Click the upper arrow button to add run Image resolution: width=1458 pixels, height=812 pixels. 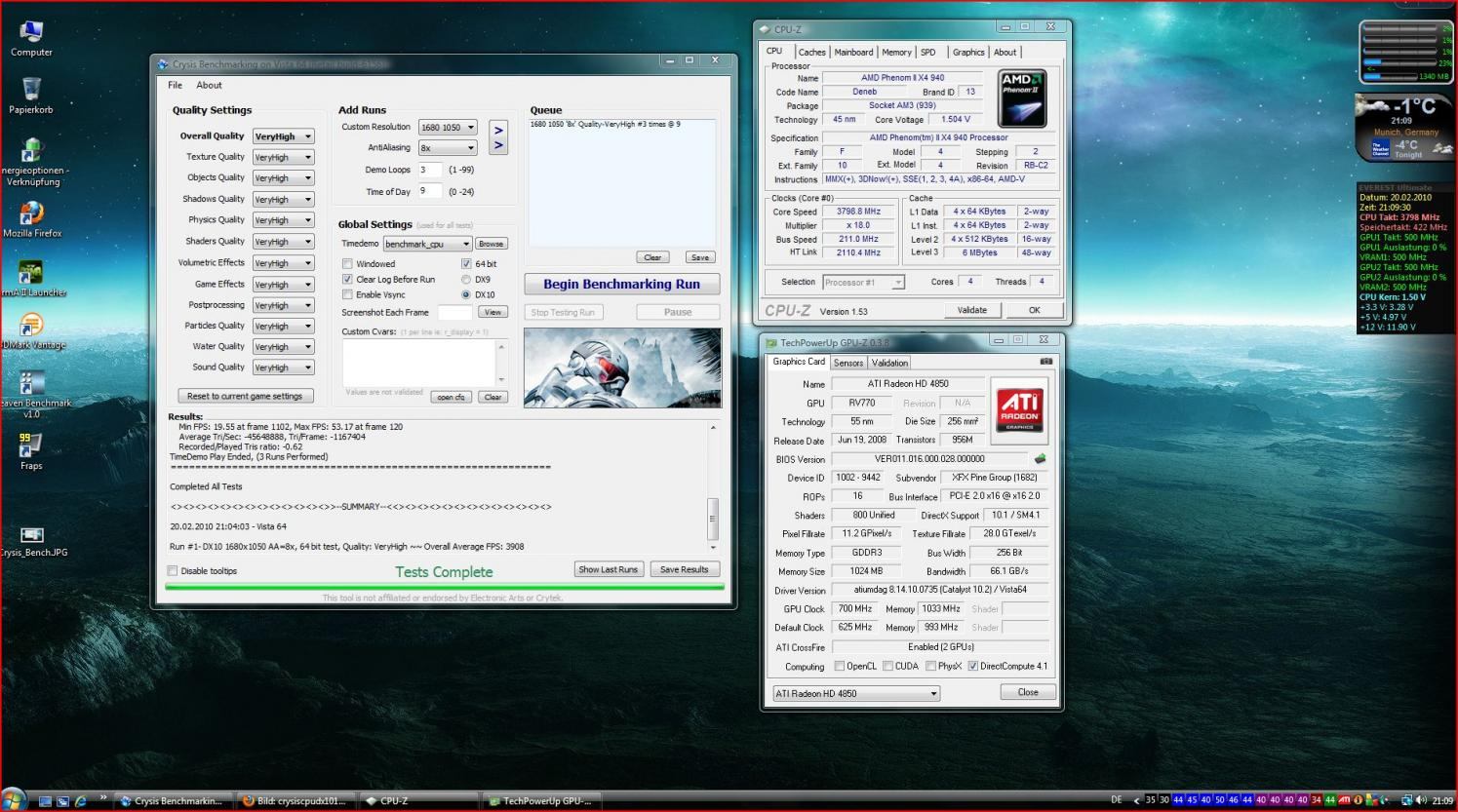click(498, 130)
